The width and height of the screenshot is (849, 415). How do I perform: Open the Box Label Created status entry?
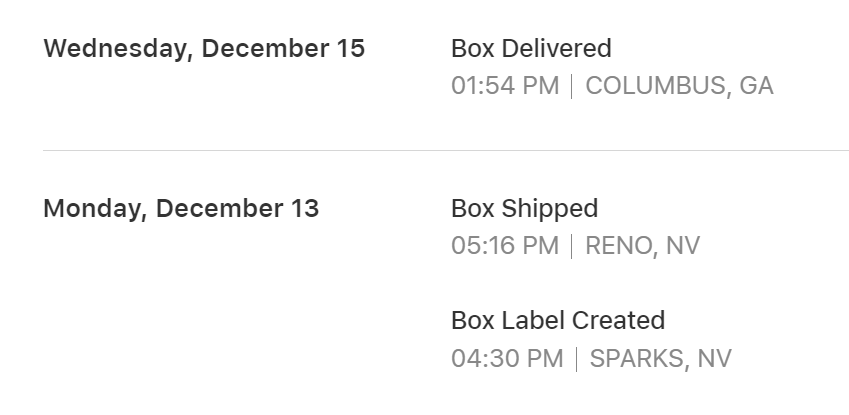coord(558,321)
